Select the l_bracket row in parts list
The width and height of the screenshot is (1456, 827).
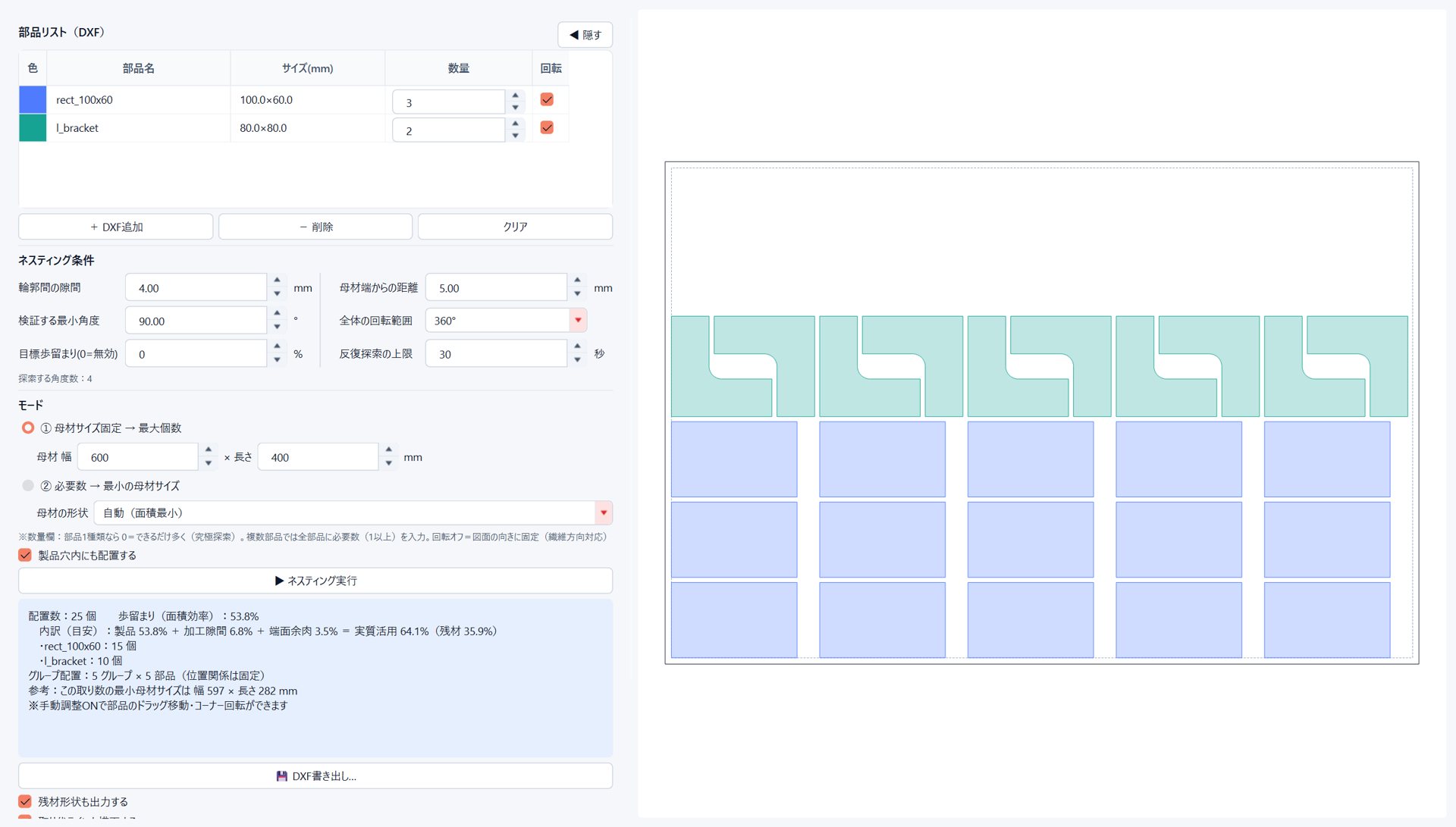293,128
